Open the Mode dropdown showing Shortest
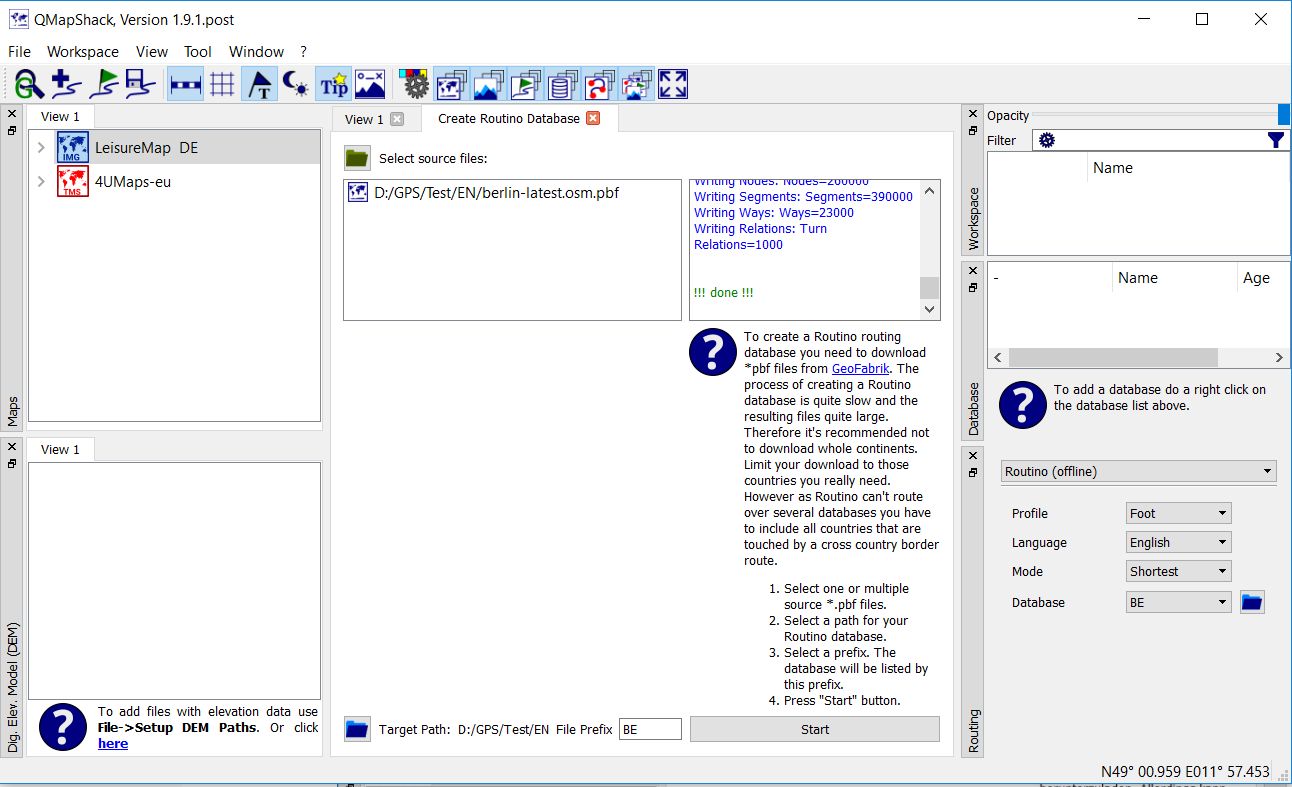The image size is (1292, 787). [x=1178, y=571]
